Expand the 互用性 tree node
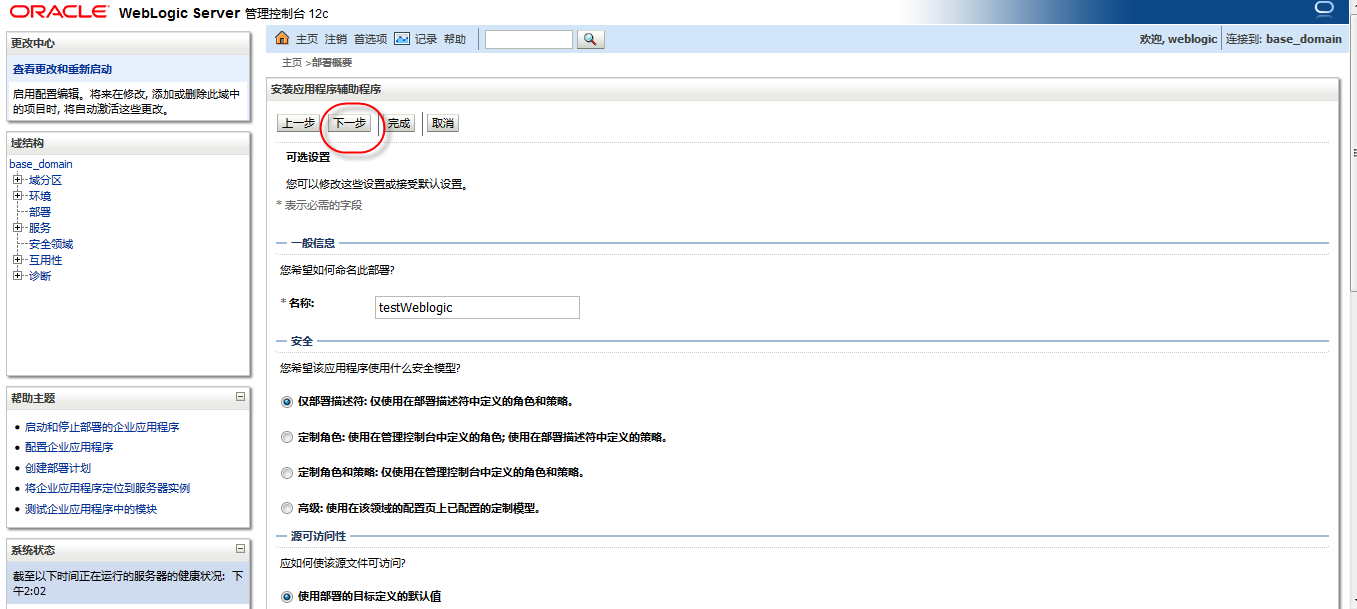This screenshot has height=609, width=1357. coord(18,260)
